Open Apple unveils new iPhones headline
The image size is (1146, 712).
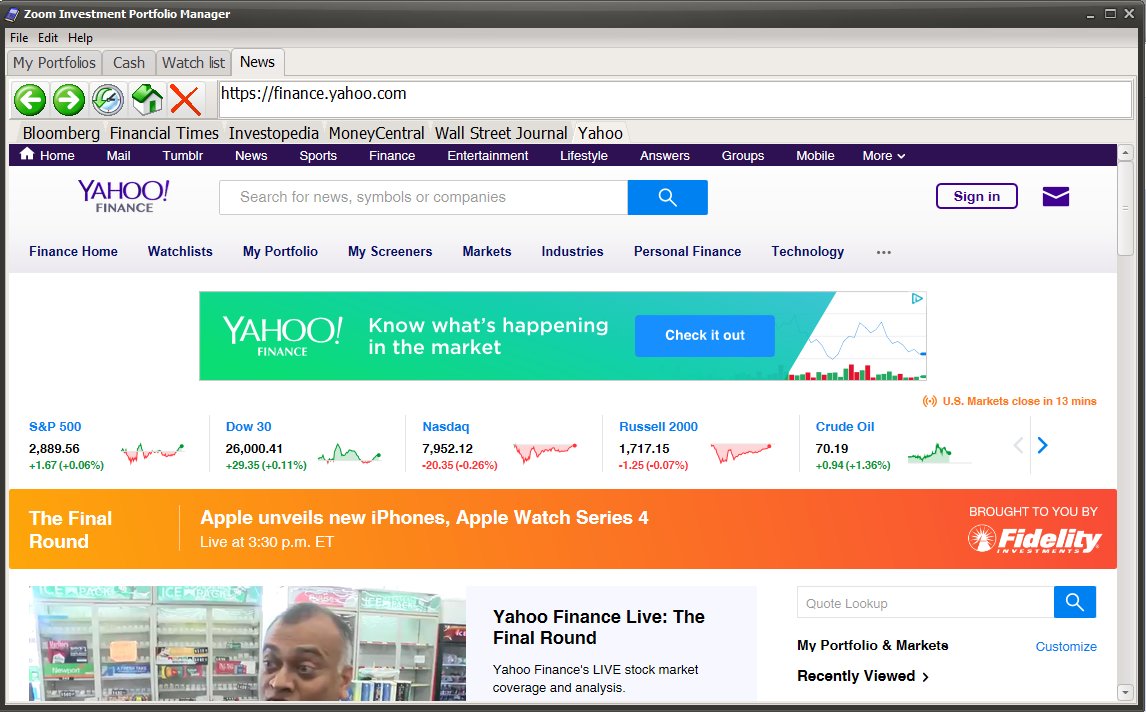(x=424, y=518)
